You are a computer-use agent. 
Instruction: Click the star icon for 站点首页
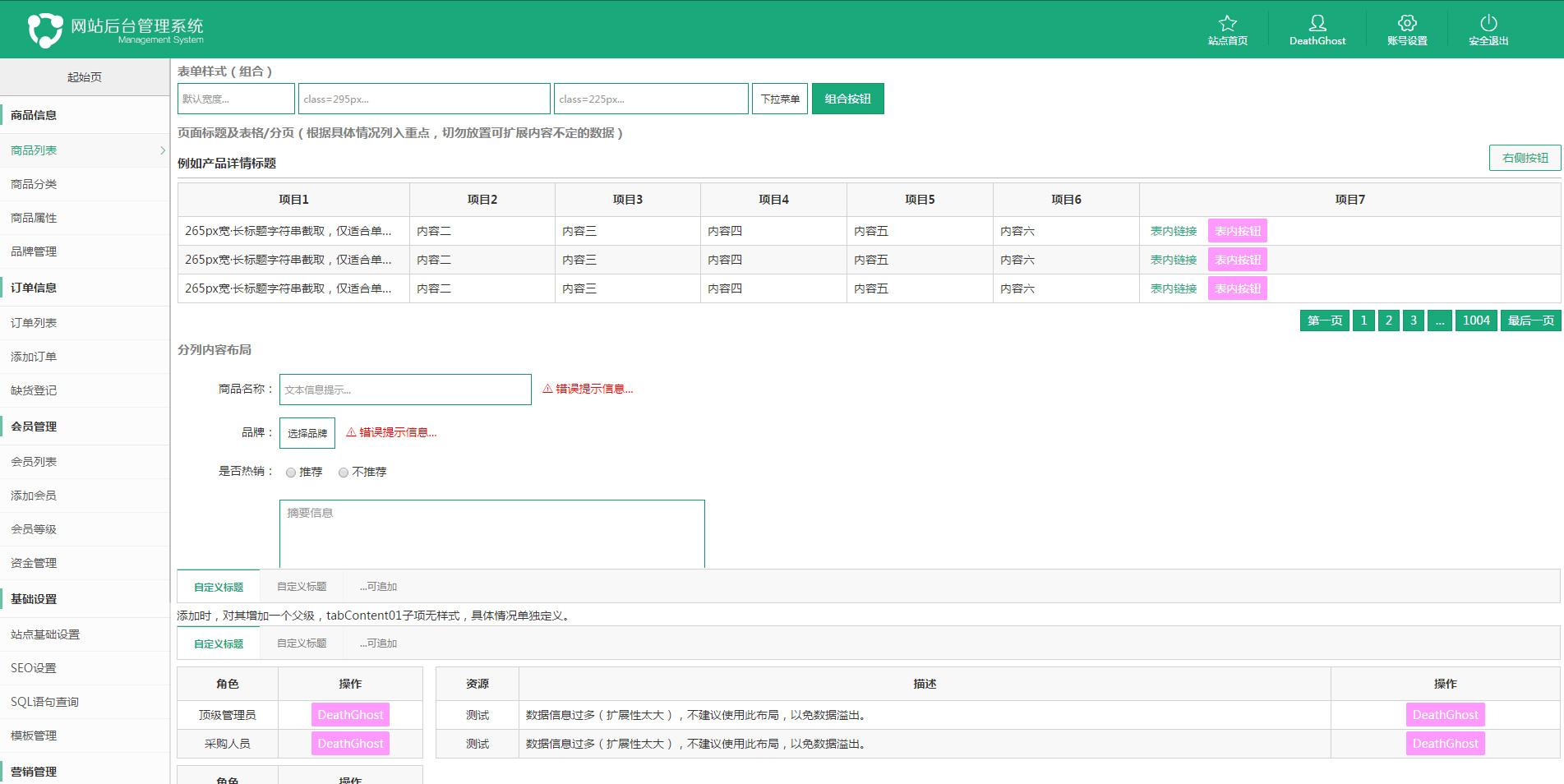point(1227,23)
